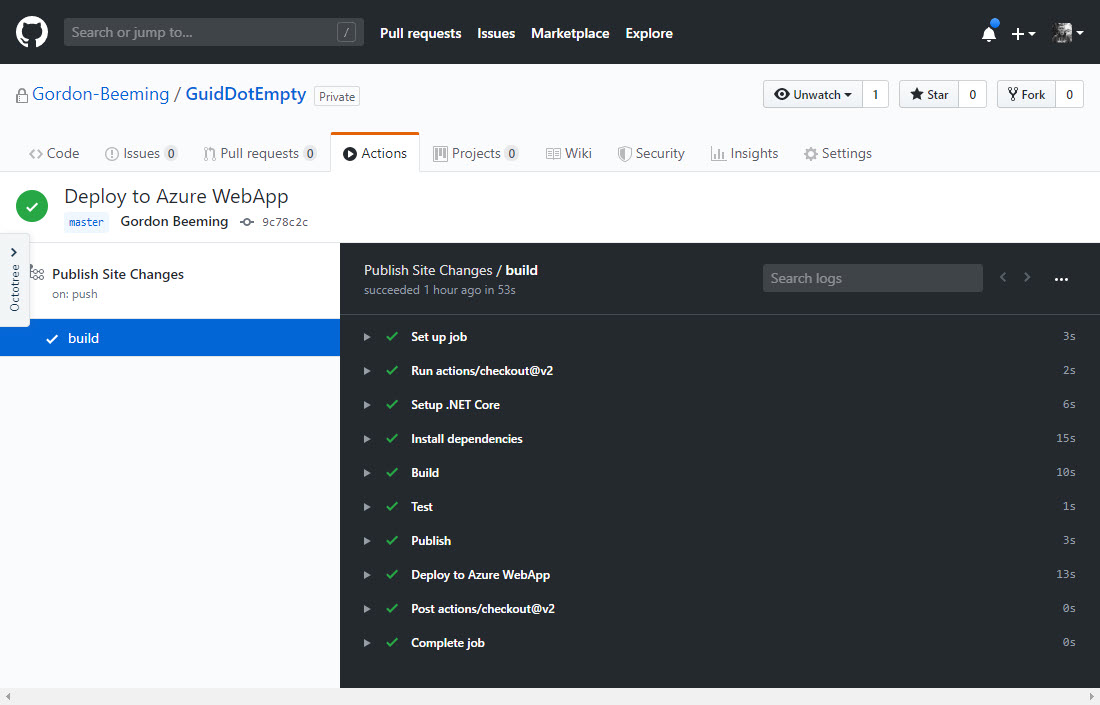Open the log options ellipsis menu
The width and height of the screenshot is (1100, 705).
1061,279
